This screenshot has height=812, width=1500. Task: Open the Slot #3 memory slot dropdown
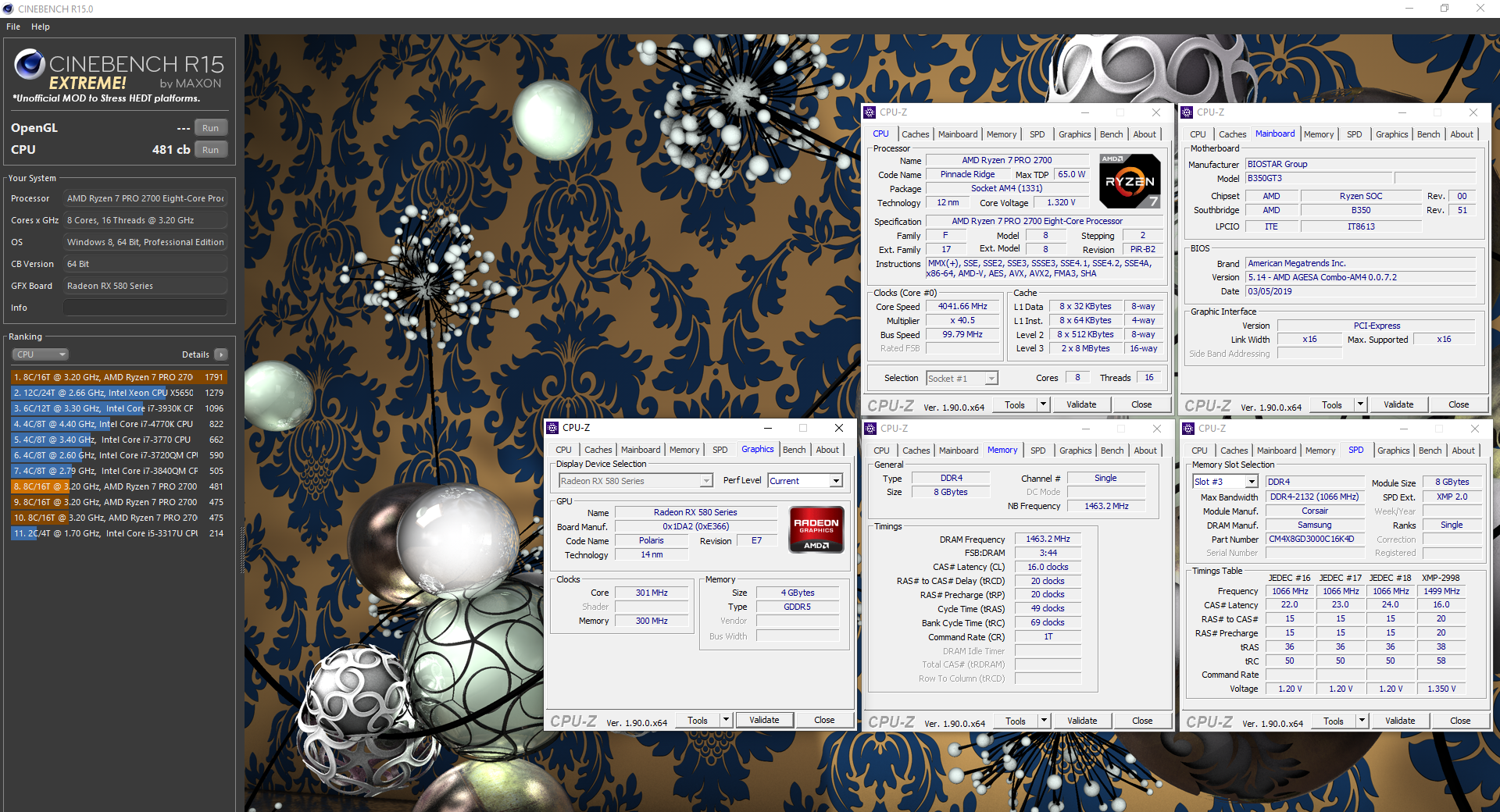point(1225,483)
